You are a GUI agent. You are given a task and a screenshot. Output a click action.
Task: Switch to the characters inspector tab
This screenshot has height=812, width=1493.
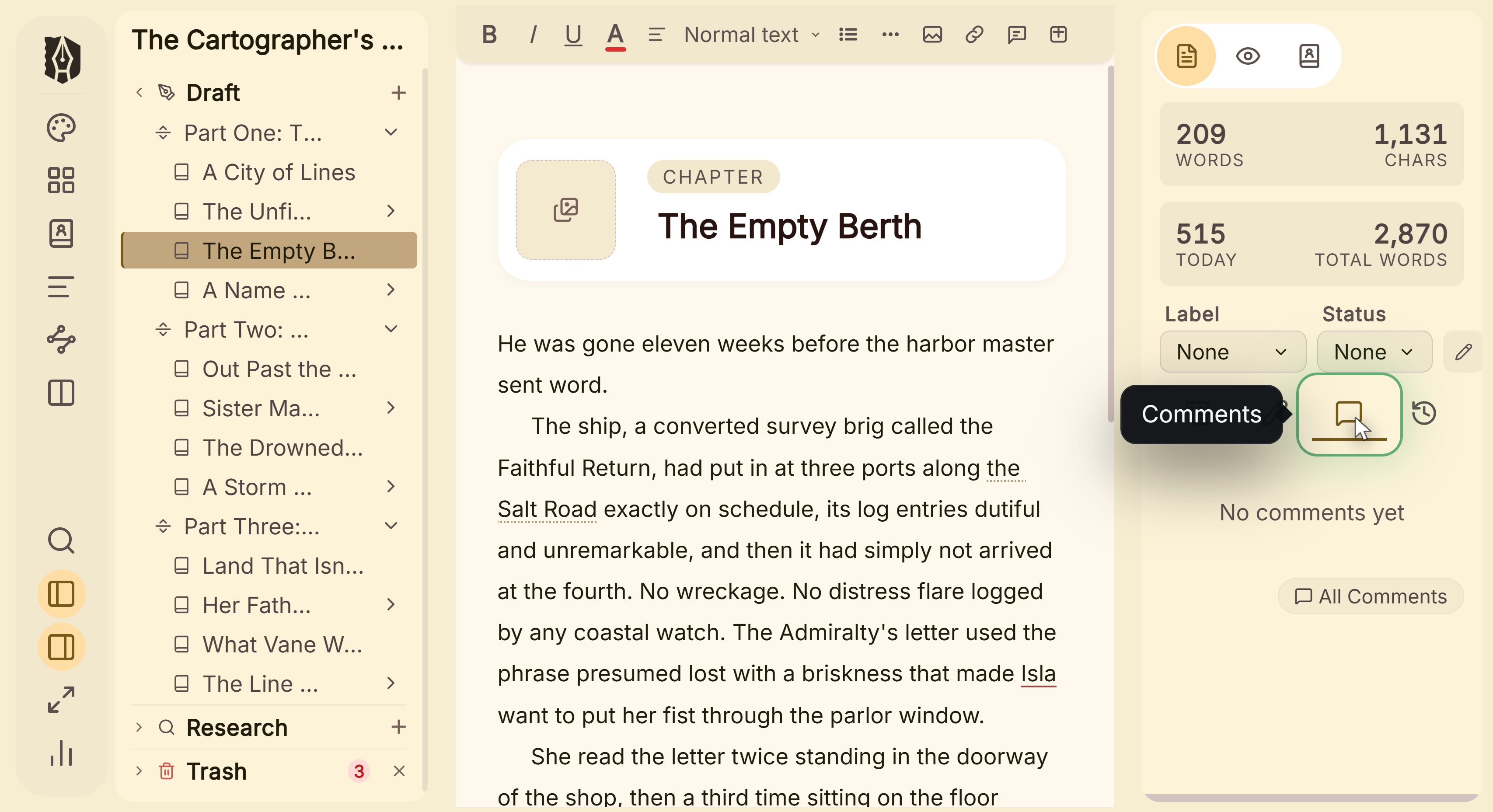point(1309,56)
